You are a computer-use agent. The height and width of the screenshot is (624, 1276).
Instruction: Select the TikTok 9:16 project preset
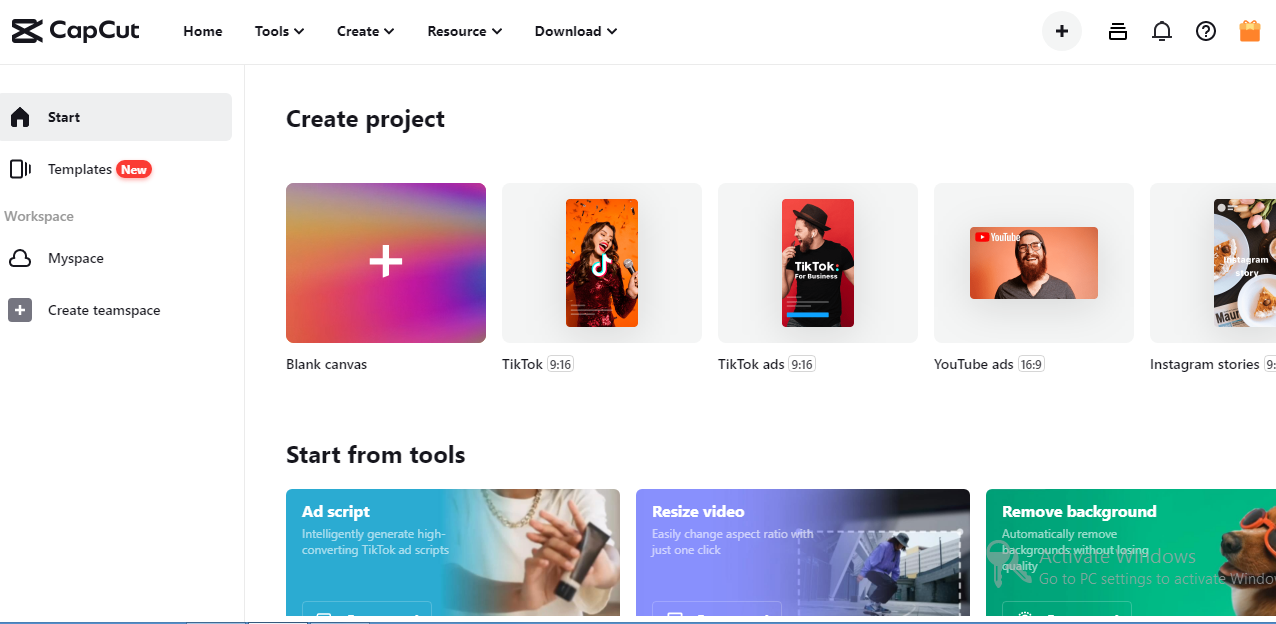click(x=602, y=263)
